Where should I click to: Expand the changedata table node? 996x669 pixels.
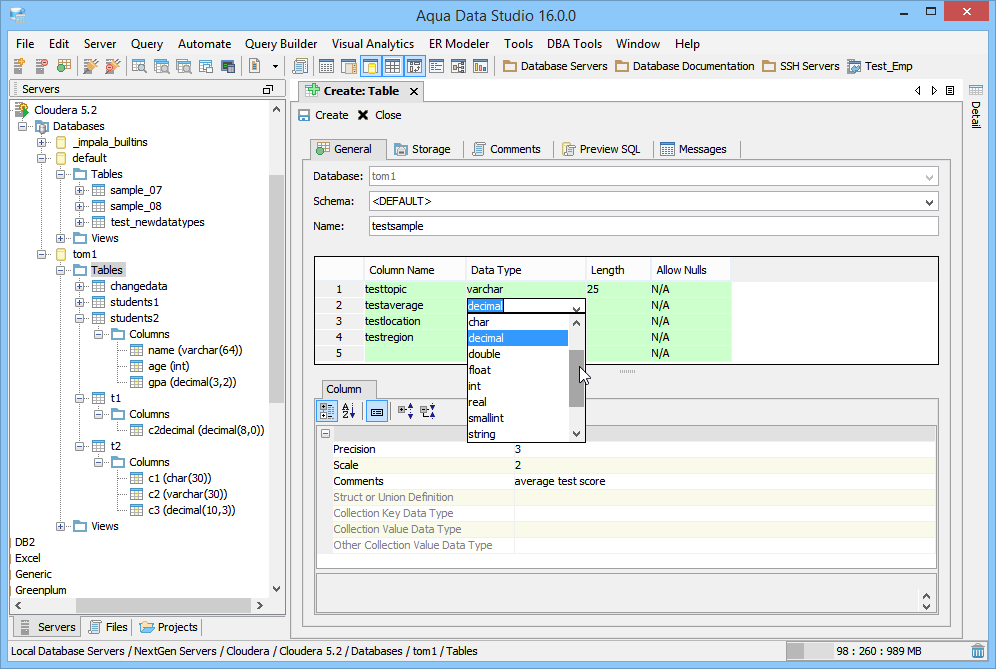81,286
